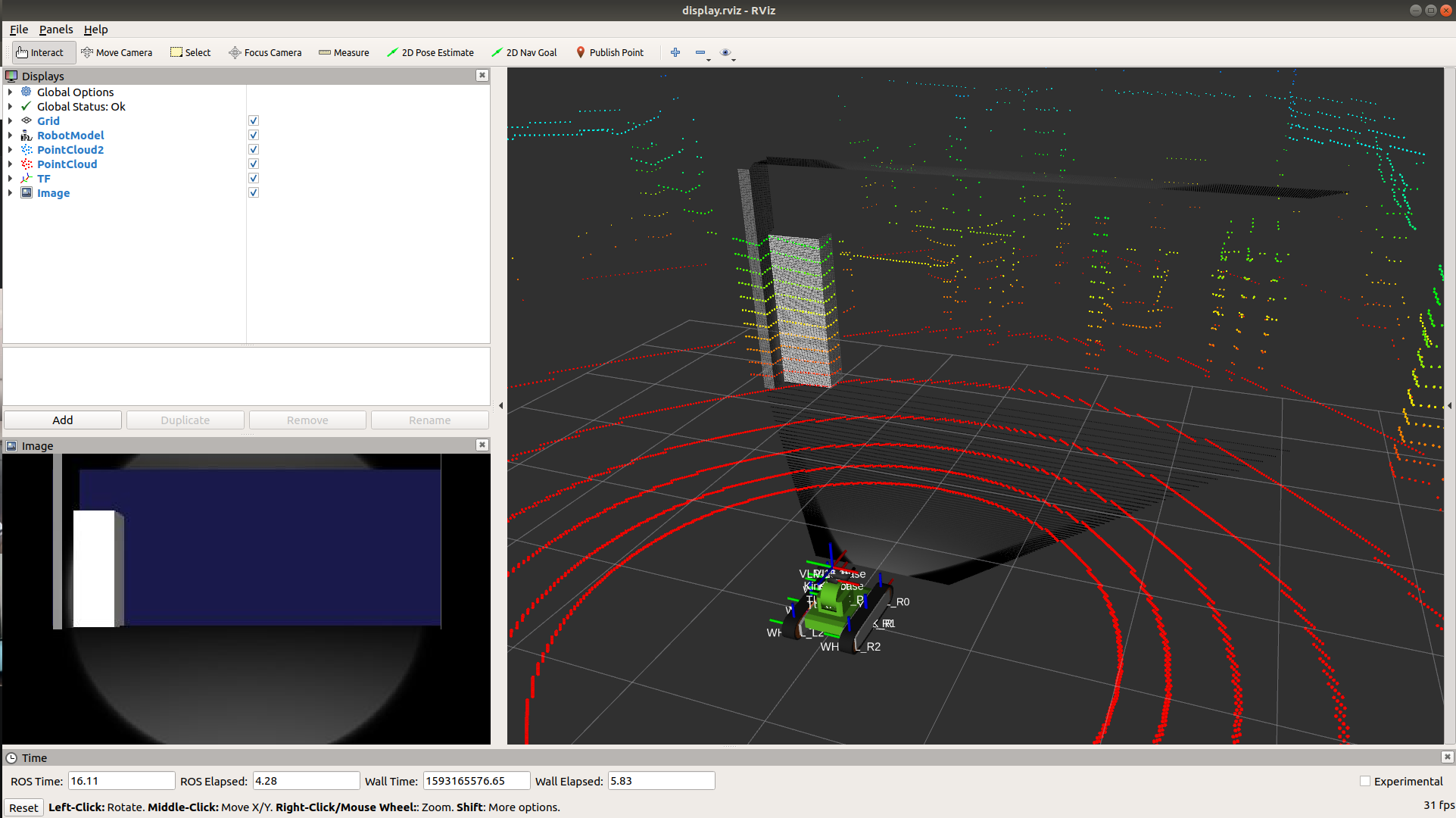The width and height of the screenshot is (1456, 818).
Task: Click the ROS Time field
Action: (x=121, y=781)
